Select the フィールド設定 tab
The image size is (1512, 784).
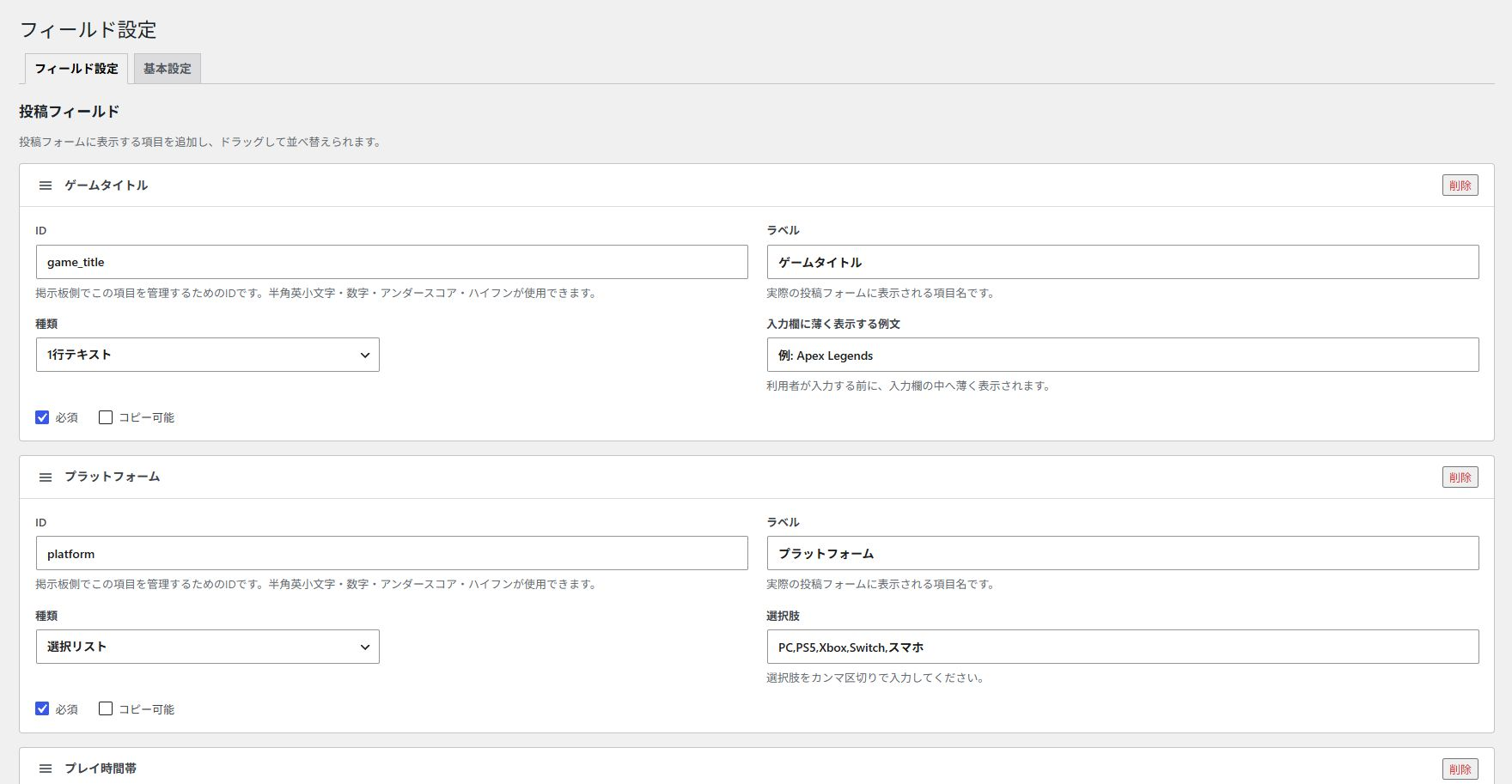point(76,69)
